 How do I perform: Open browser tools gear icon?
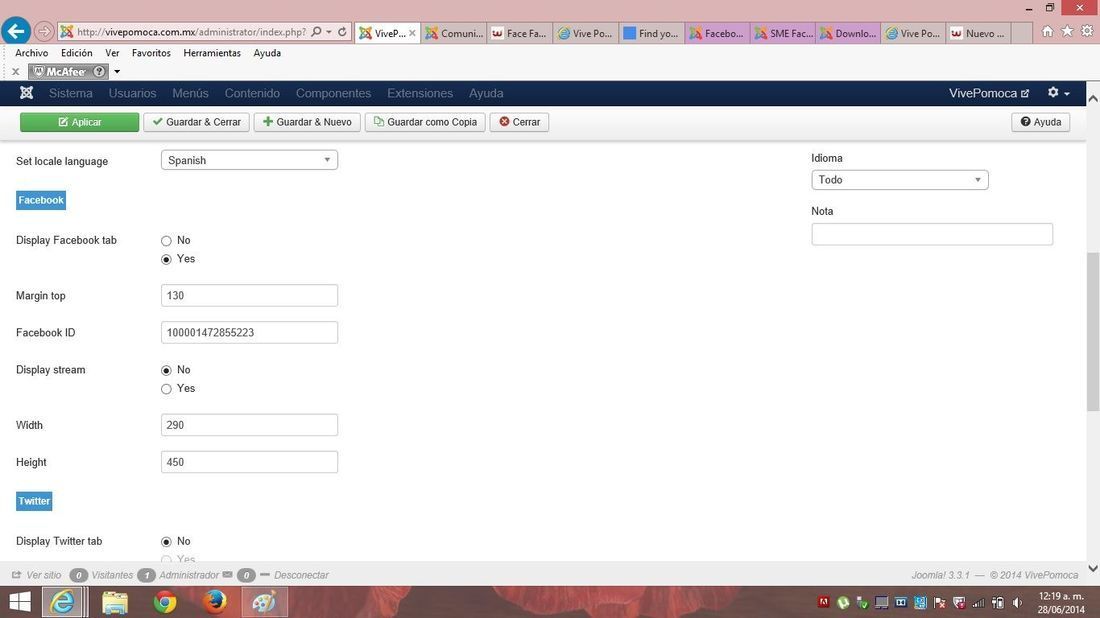pos(1087,31)
